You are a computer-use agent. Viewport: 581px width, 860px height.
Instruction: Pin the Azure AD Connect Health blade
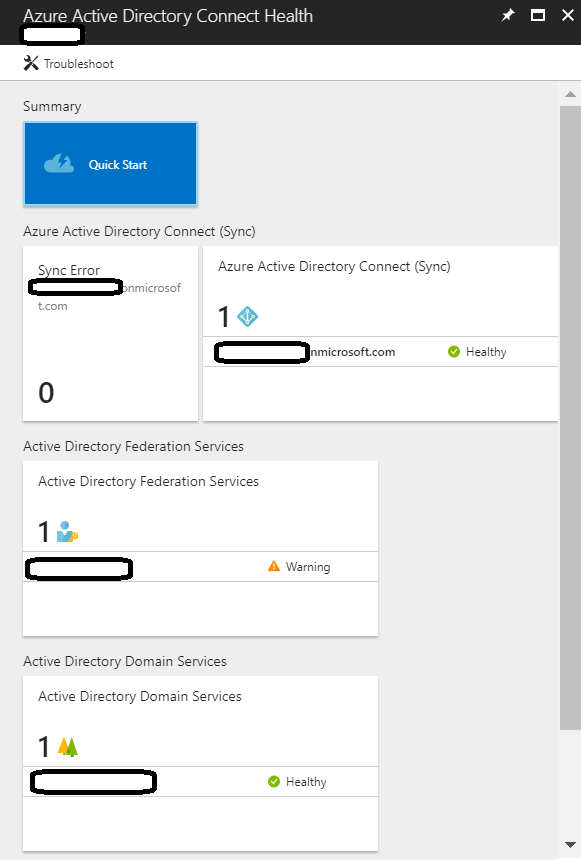507,16
